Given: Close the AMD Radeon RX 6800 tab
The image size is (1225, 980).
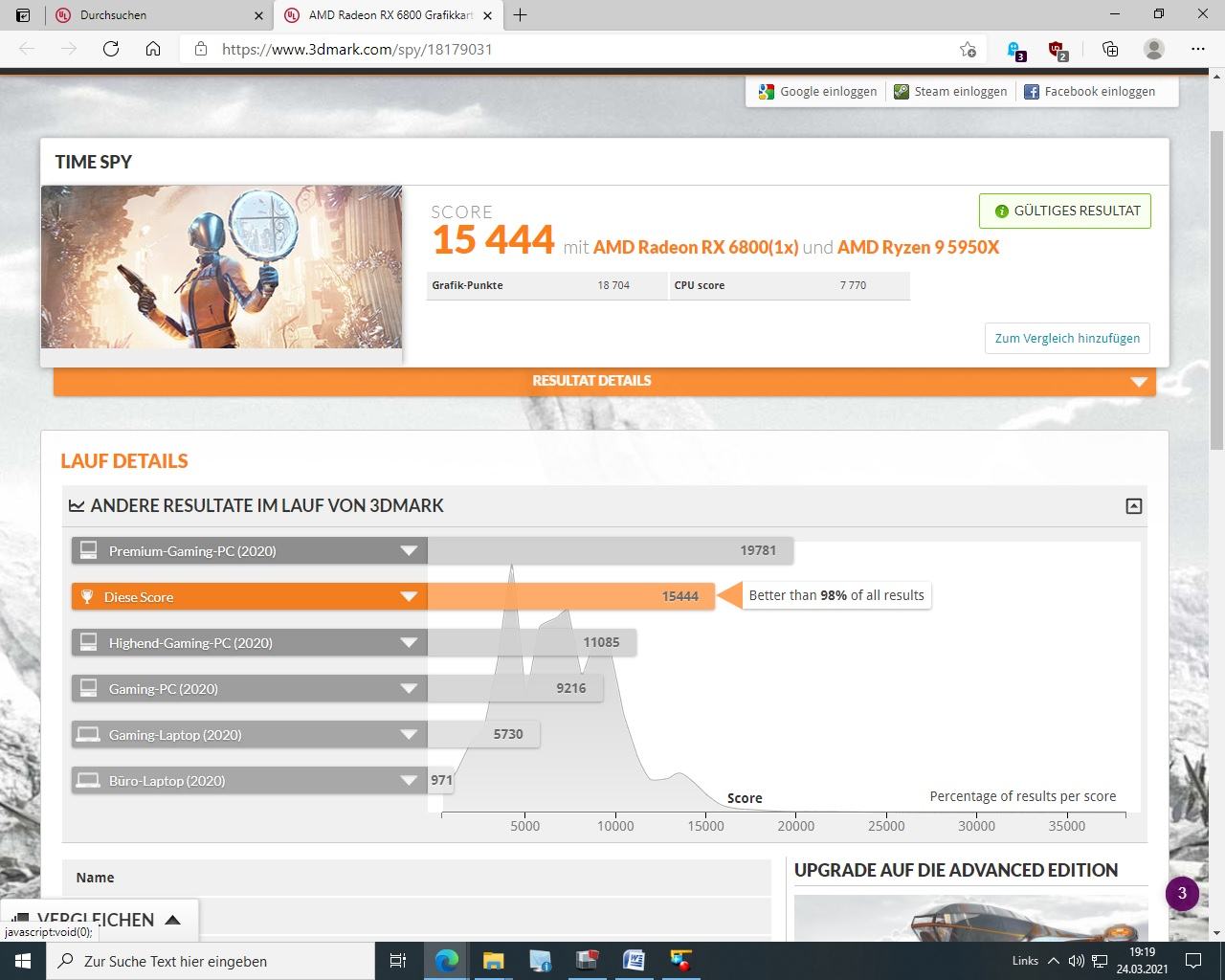Looking at the screenshot, I should tap(488, 15).
